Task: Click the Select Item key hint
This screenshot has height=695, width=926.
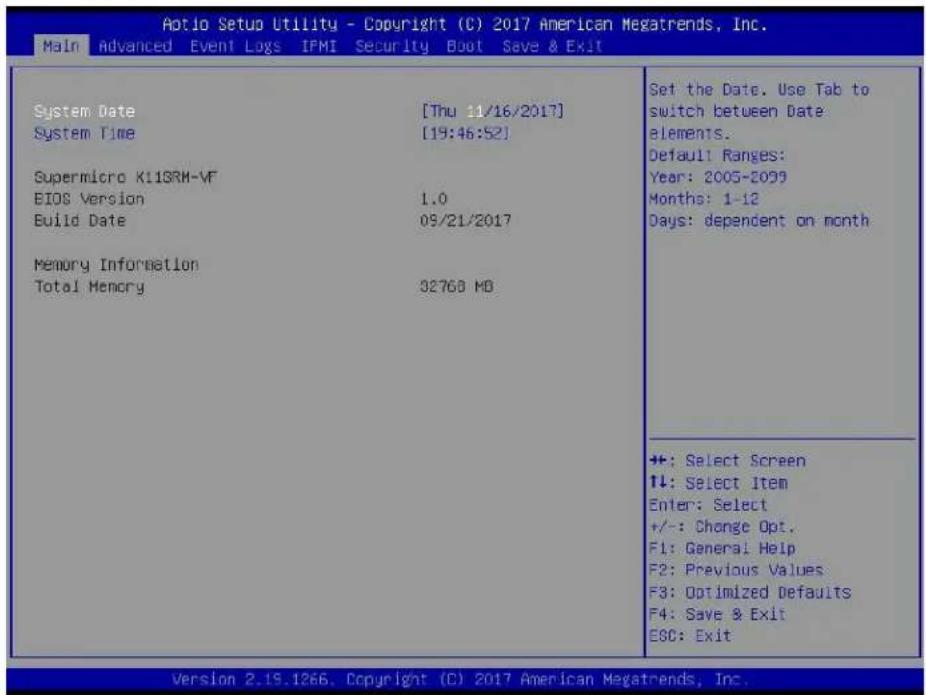Action: pyautogui.click(x=718, y=483)
